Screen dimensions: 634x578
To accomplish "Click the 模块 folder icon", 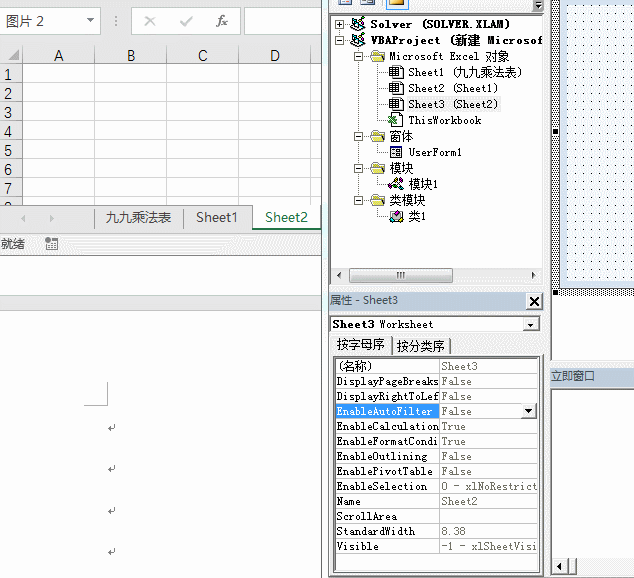I will 378,168.
